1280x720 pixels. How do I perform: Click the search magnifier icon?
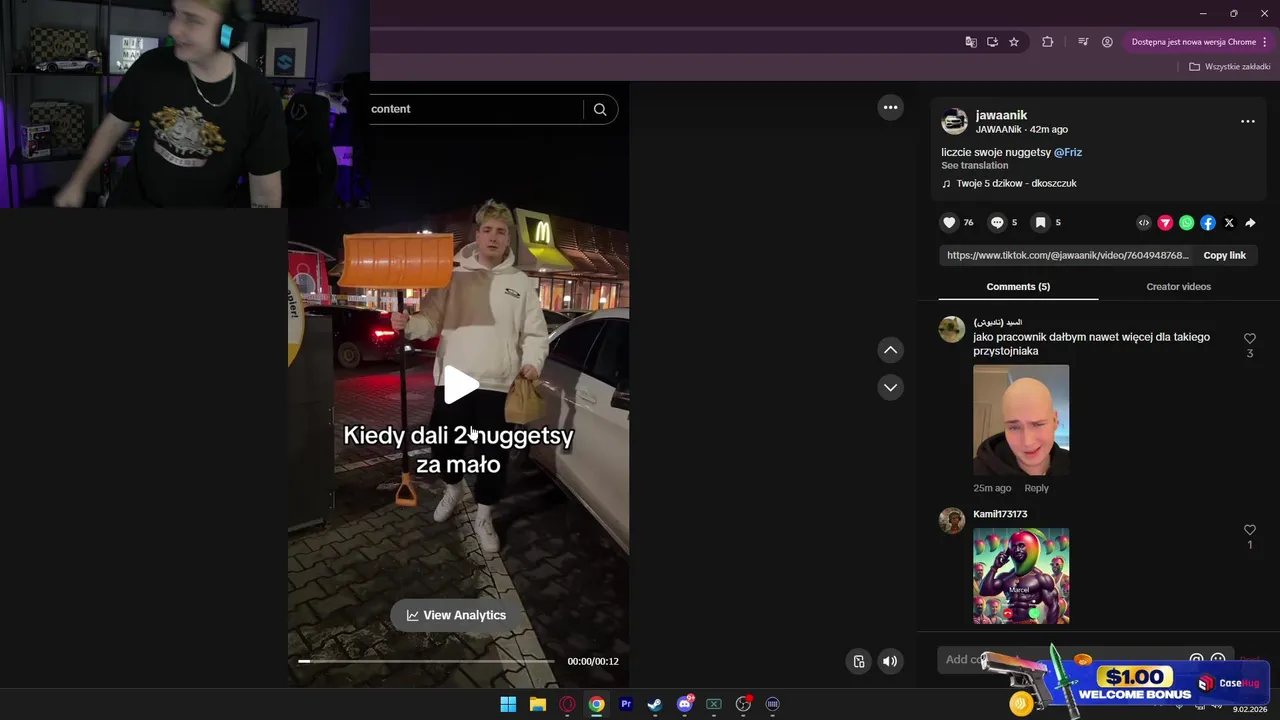(600, 110)
